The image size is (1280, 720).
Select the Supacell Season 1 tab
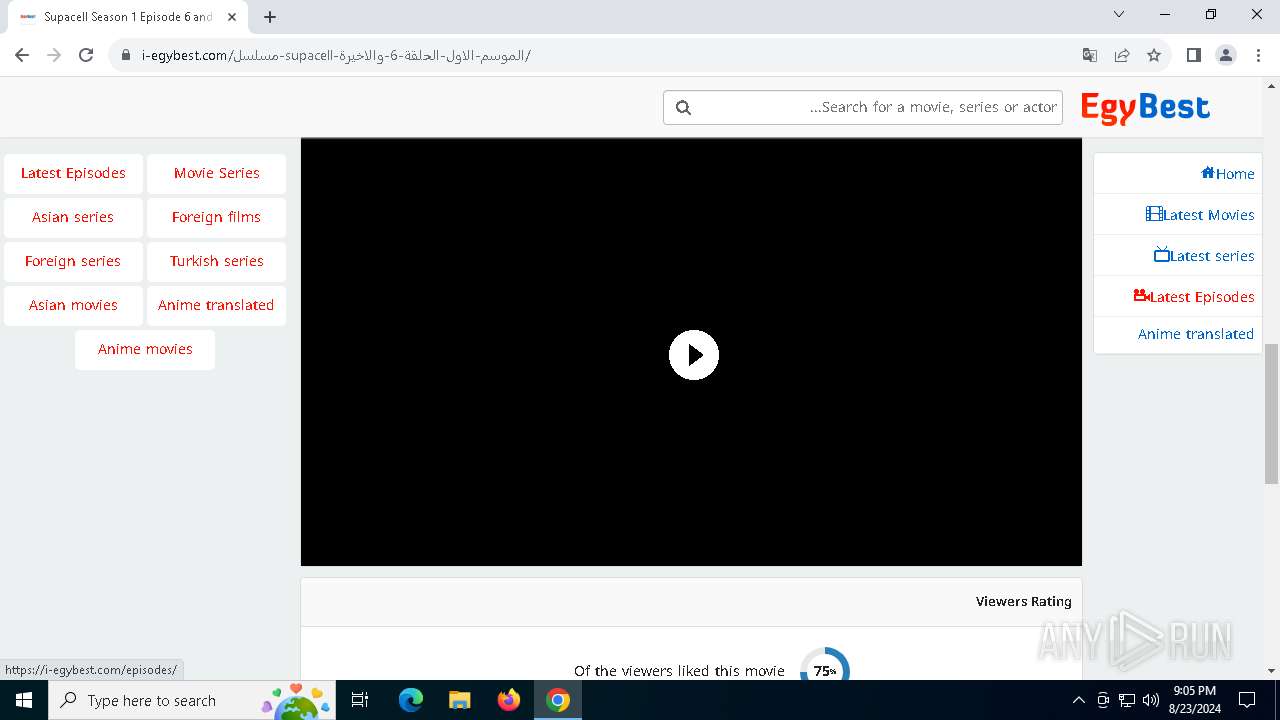point(128,17)
